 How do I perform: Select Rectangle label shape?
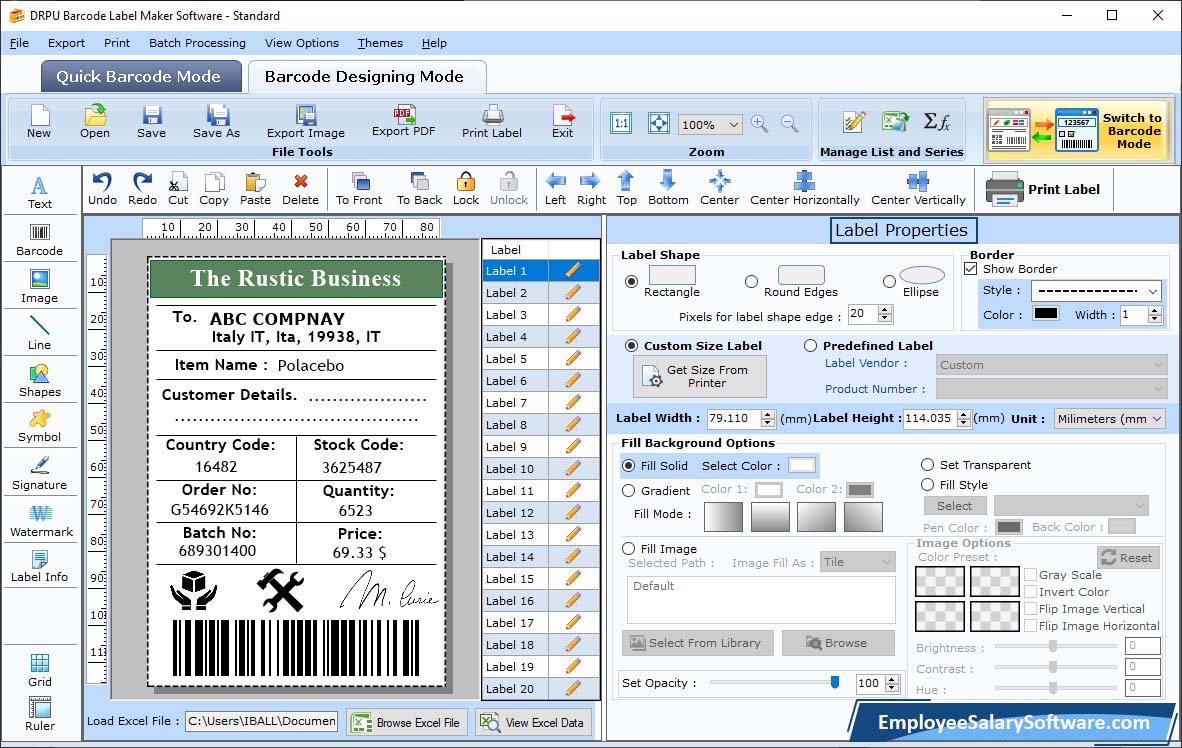click(x=631, y=281)
